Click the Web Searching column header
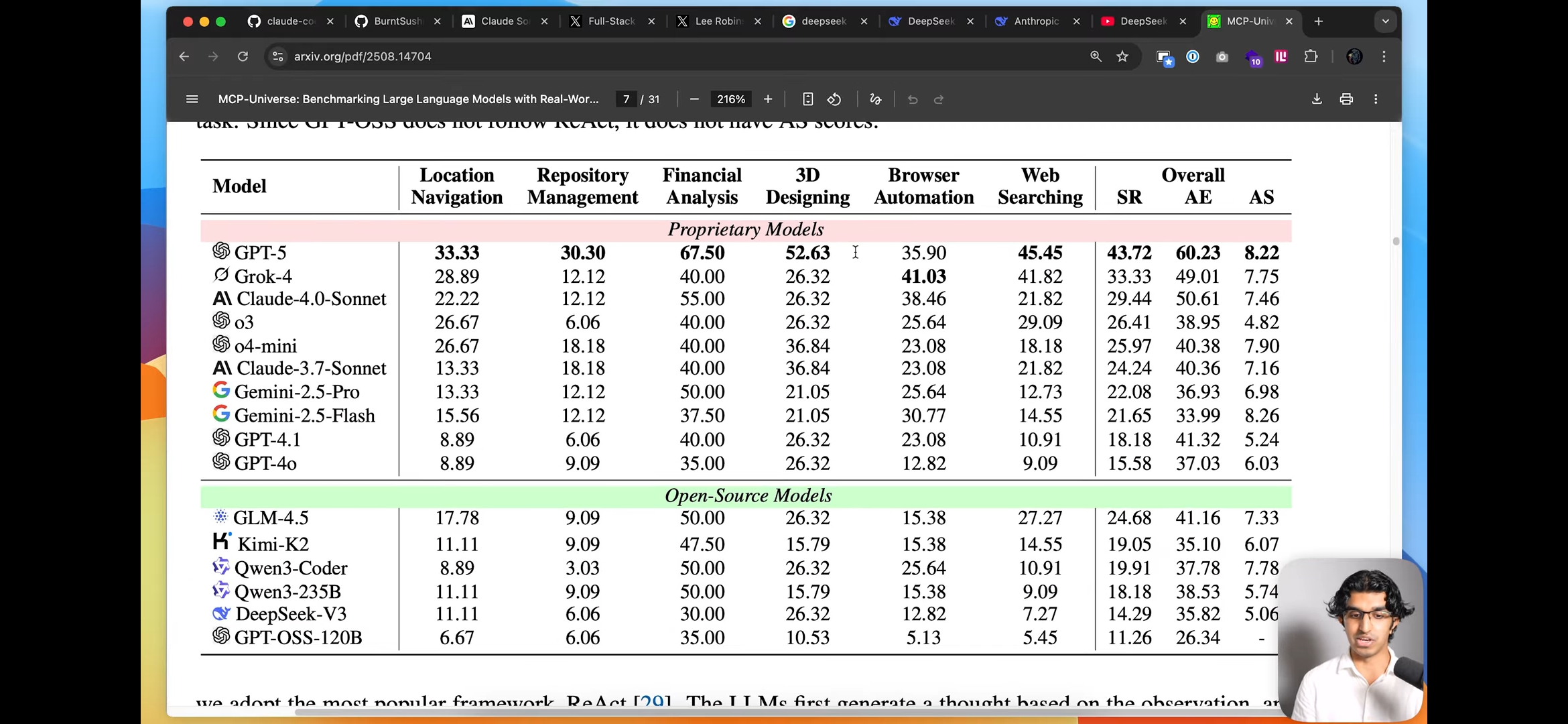 pos(1040,186)
